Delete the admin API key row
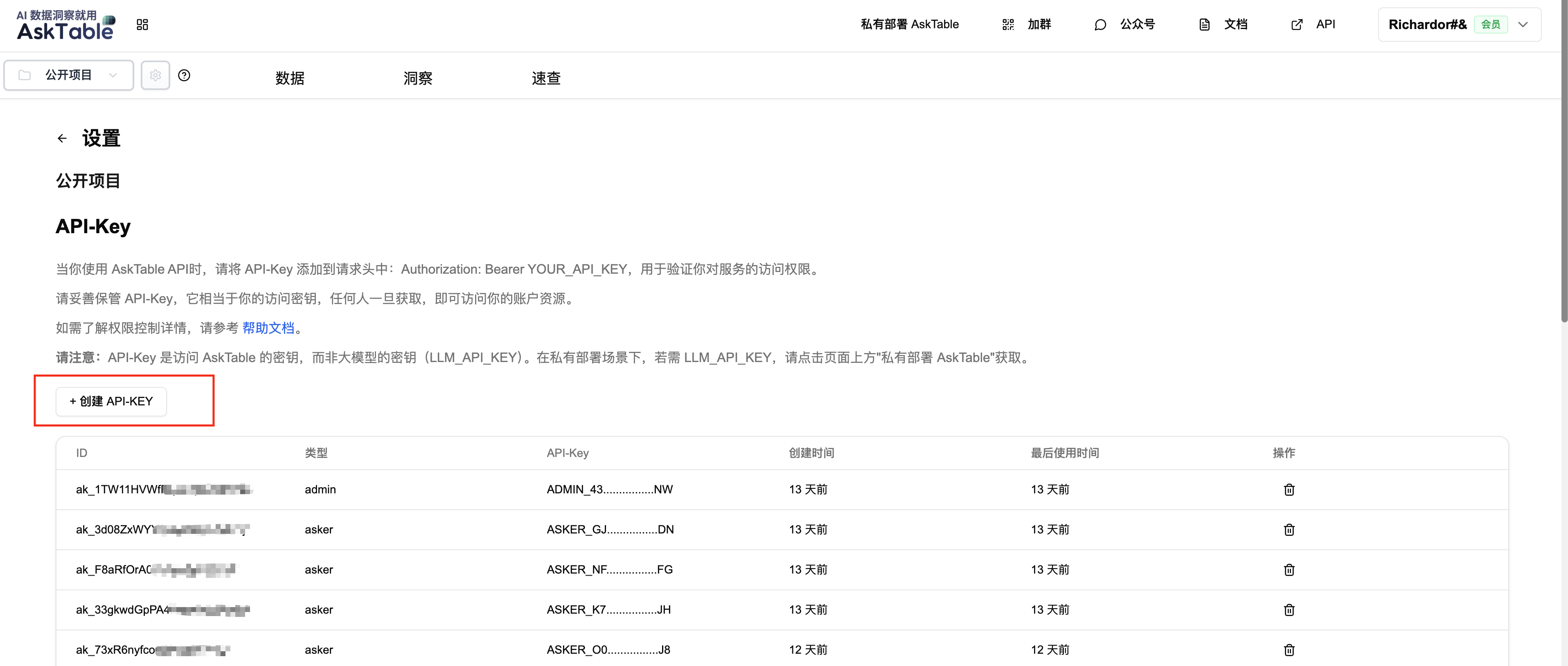The height and width of the screenshot is (666, 1568). click(x=1289, y=490)
